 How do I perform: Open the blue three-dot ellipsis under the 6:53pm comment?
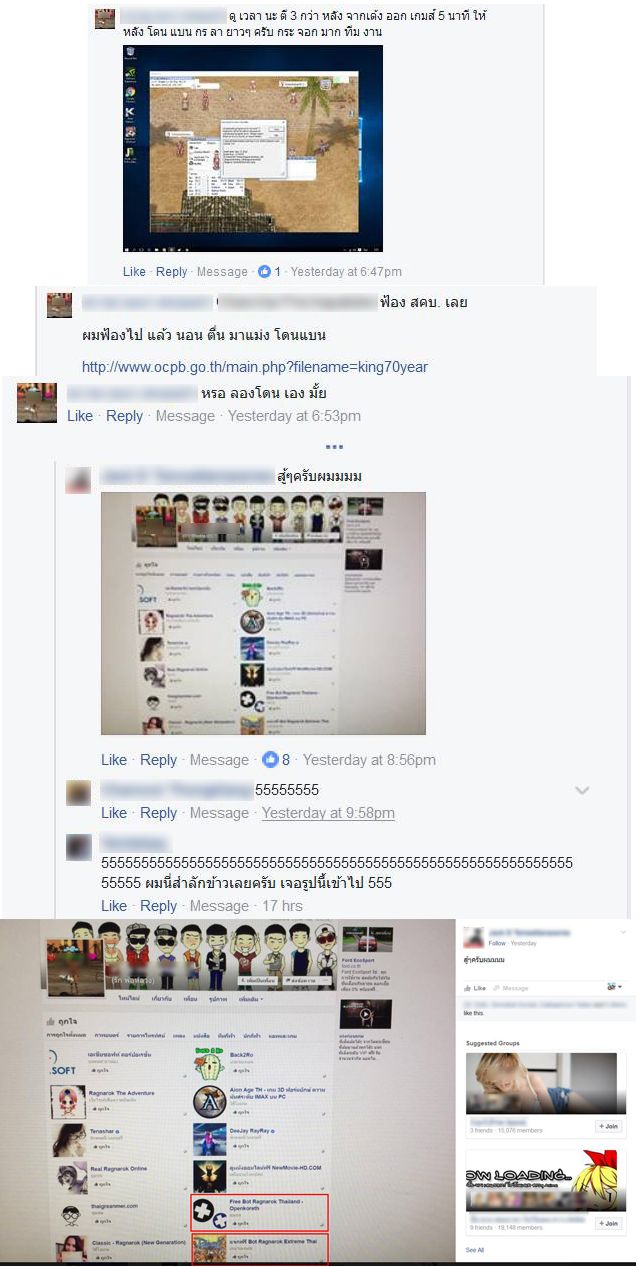coord(334,446)
